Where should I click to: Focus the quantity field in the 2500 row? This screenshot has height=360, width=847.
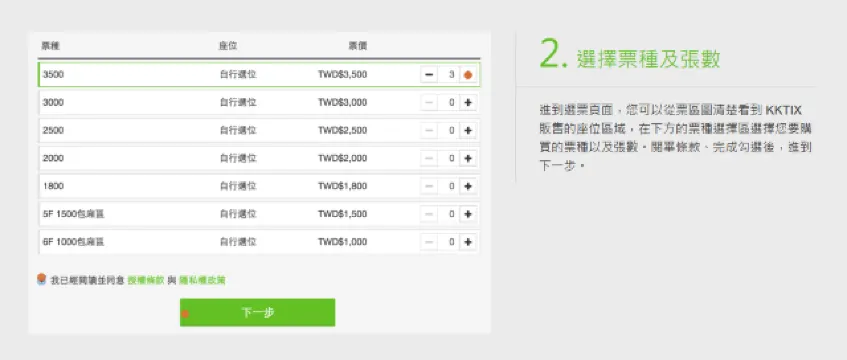tap(448, 130)
